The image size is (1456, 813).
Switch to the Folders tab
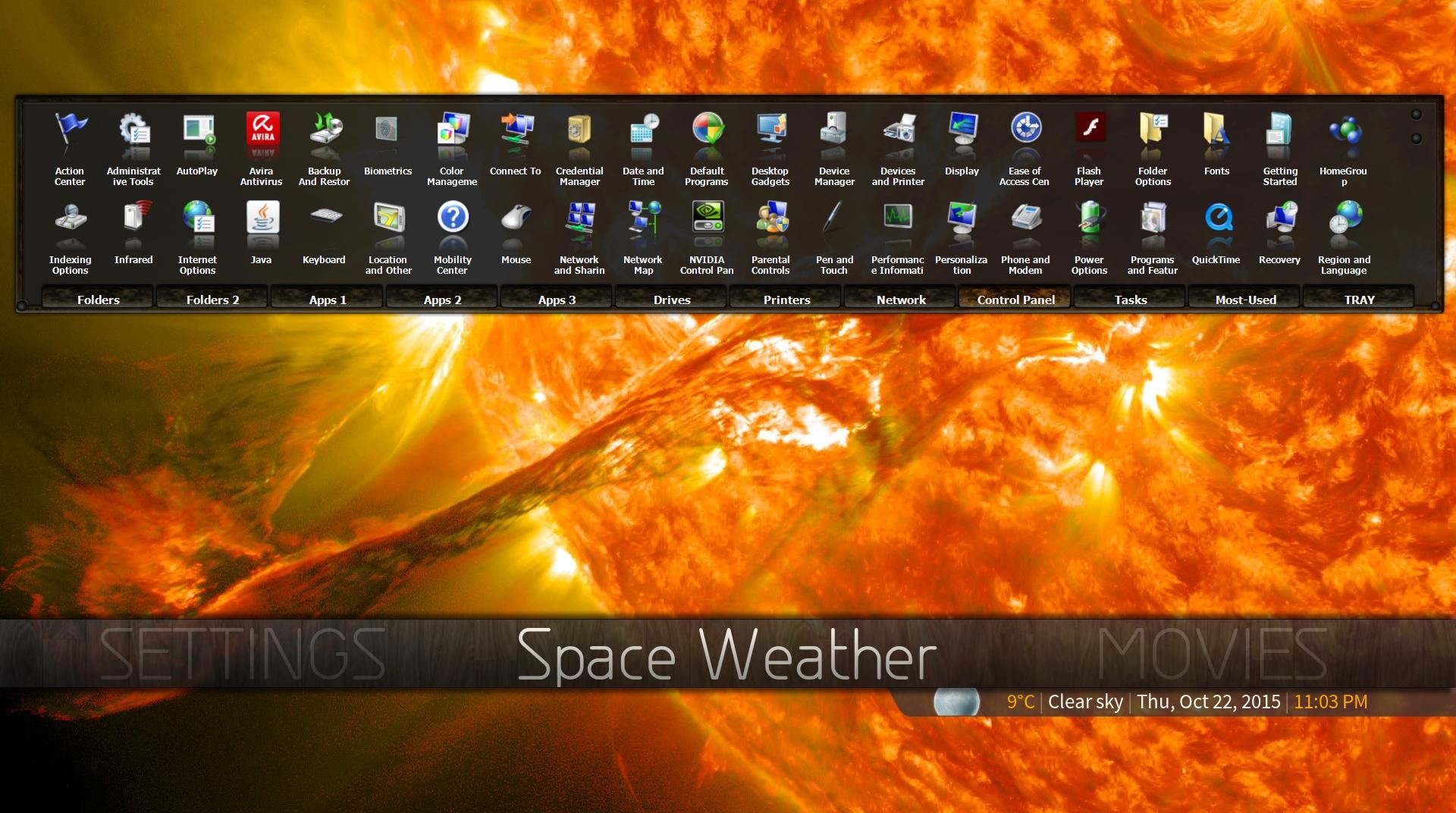(x=98, y=300)
